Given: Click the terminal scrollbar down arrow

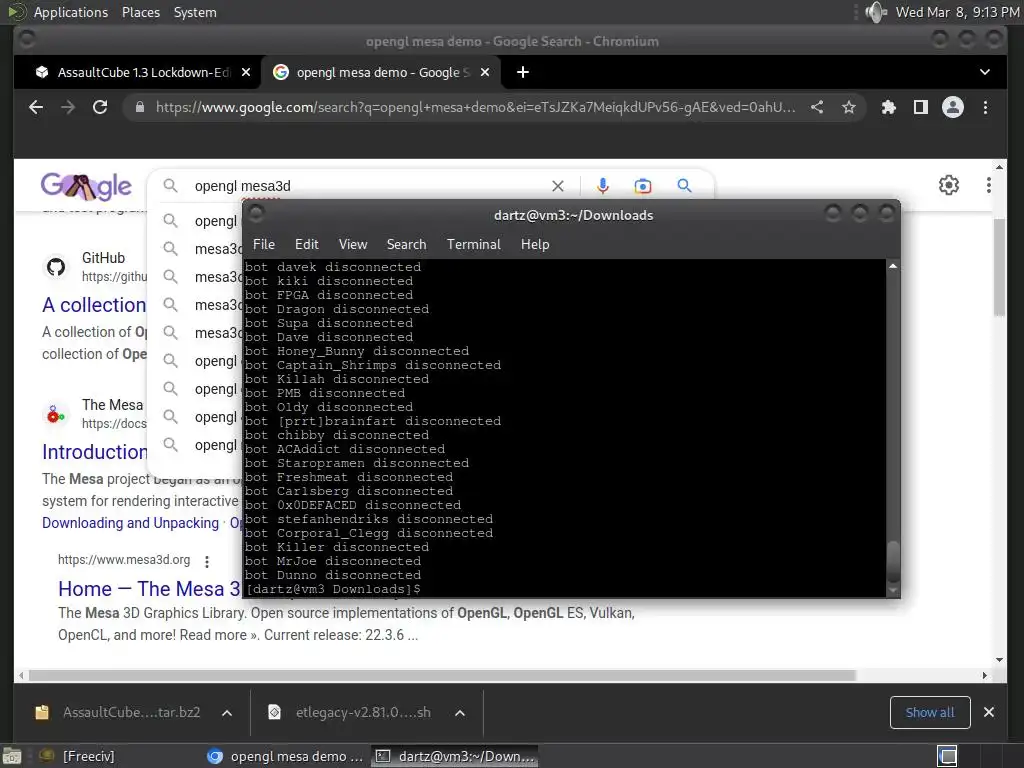Looking at the screenshot, I should (x=893, y=590).
